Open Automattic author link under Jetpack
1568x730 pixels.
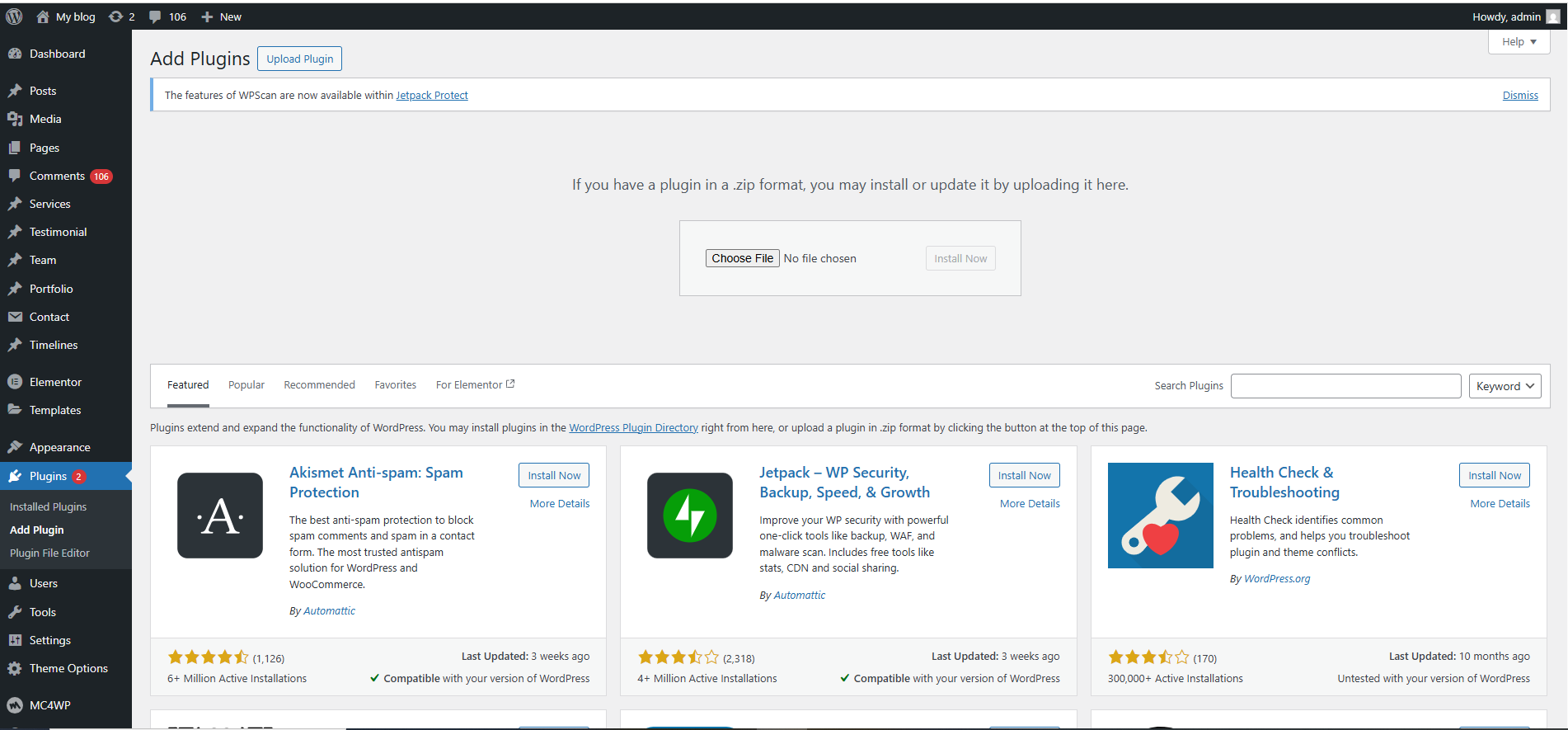[799, 596]
